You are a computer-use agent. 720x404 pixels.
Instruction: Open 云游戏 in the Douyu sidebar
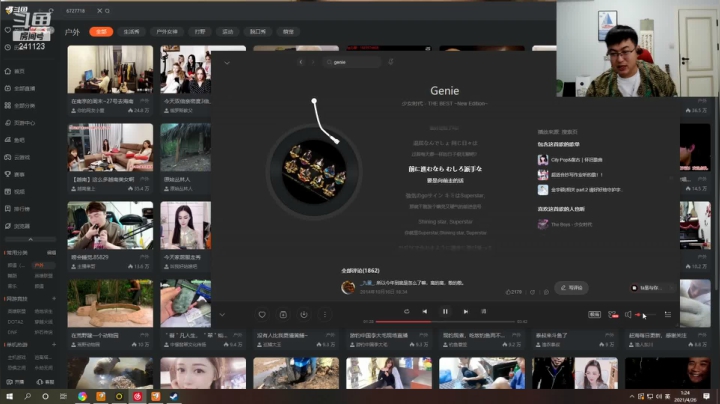(x=17, y=157)
